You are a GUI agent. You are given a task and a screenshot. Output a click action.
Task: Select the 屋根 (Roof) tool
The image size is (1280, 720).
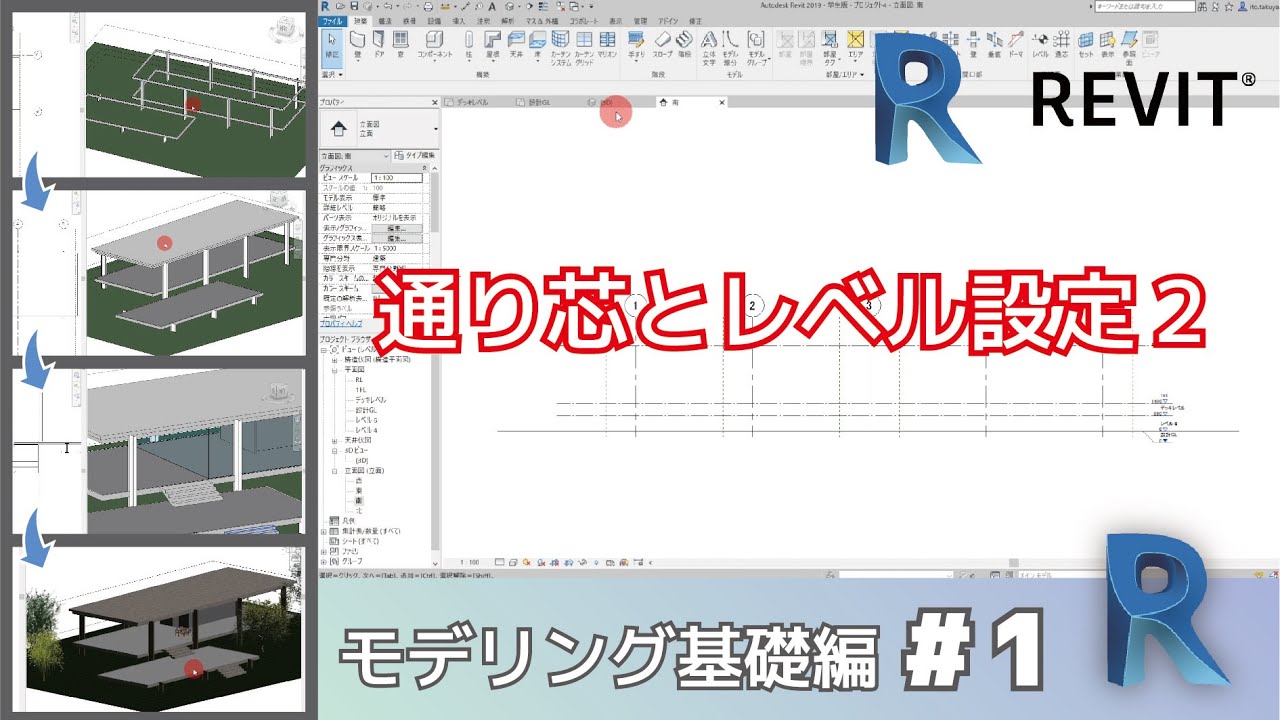(x=492, y=44)
